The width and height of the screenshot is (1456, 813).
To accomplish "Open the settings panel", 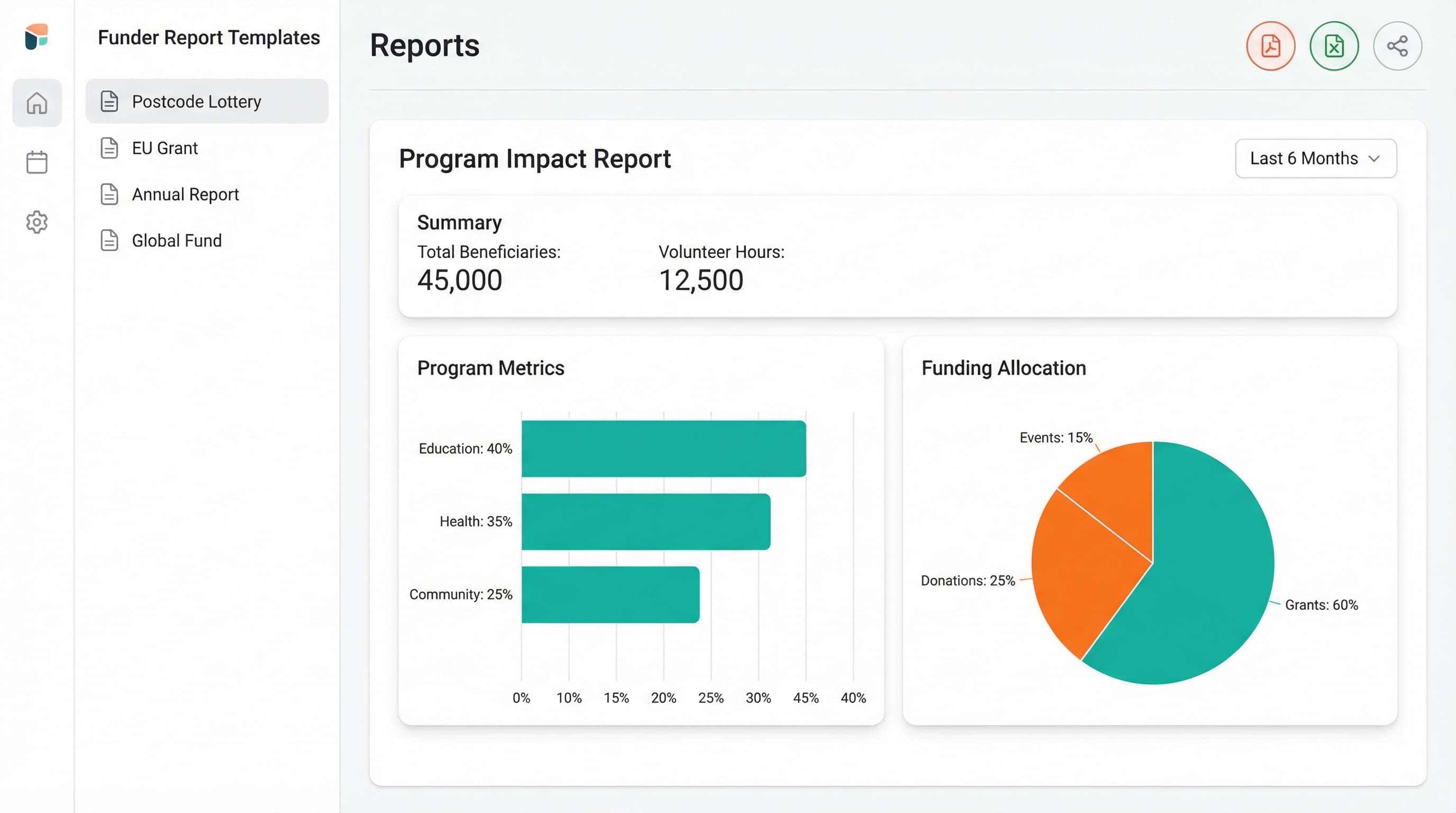I will coord(37,222).
